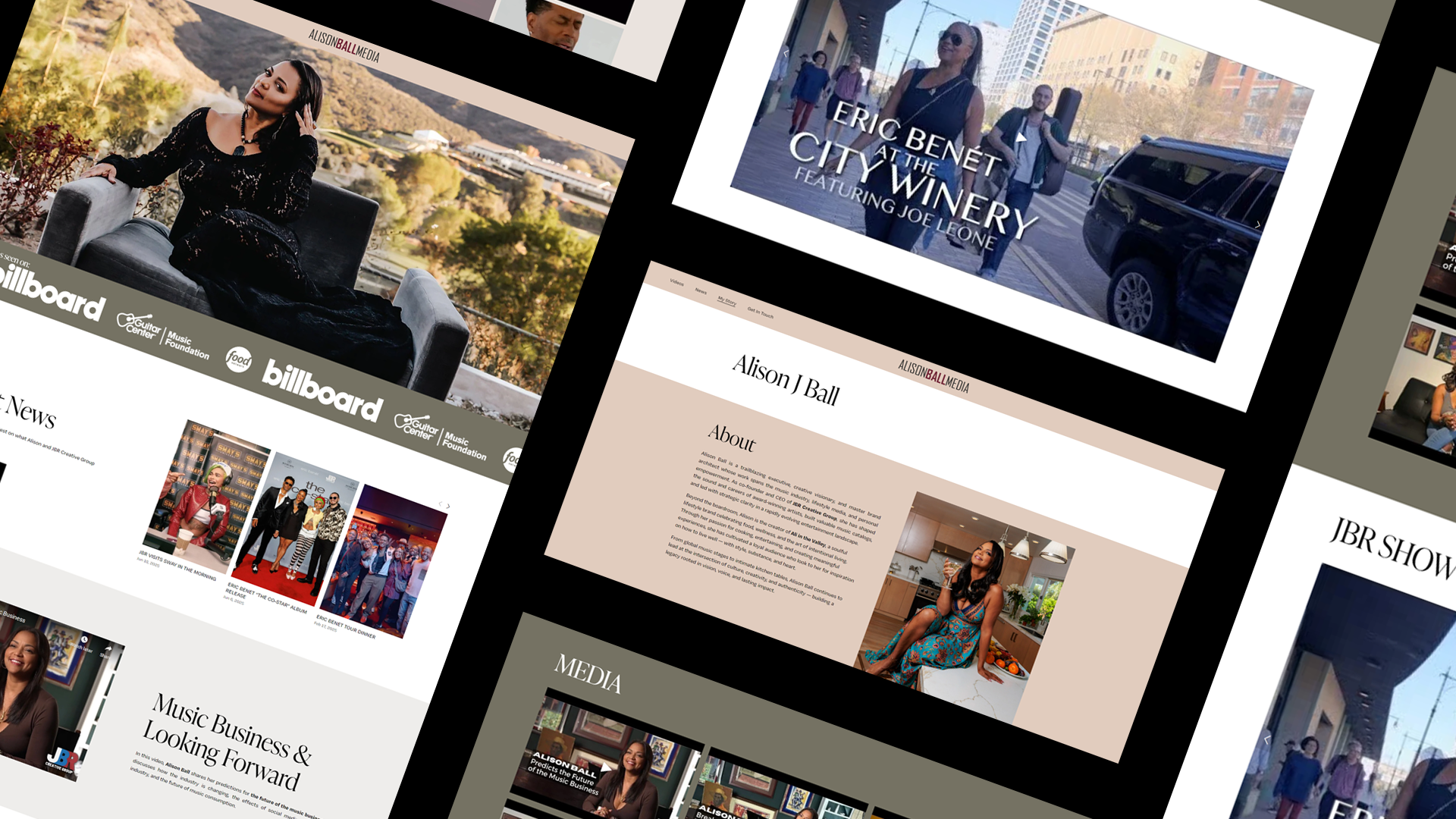Screen dimensions: 1456x819
Task: Click previous arrow on news carousel
Action: (440, 504)
